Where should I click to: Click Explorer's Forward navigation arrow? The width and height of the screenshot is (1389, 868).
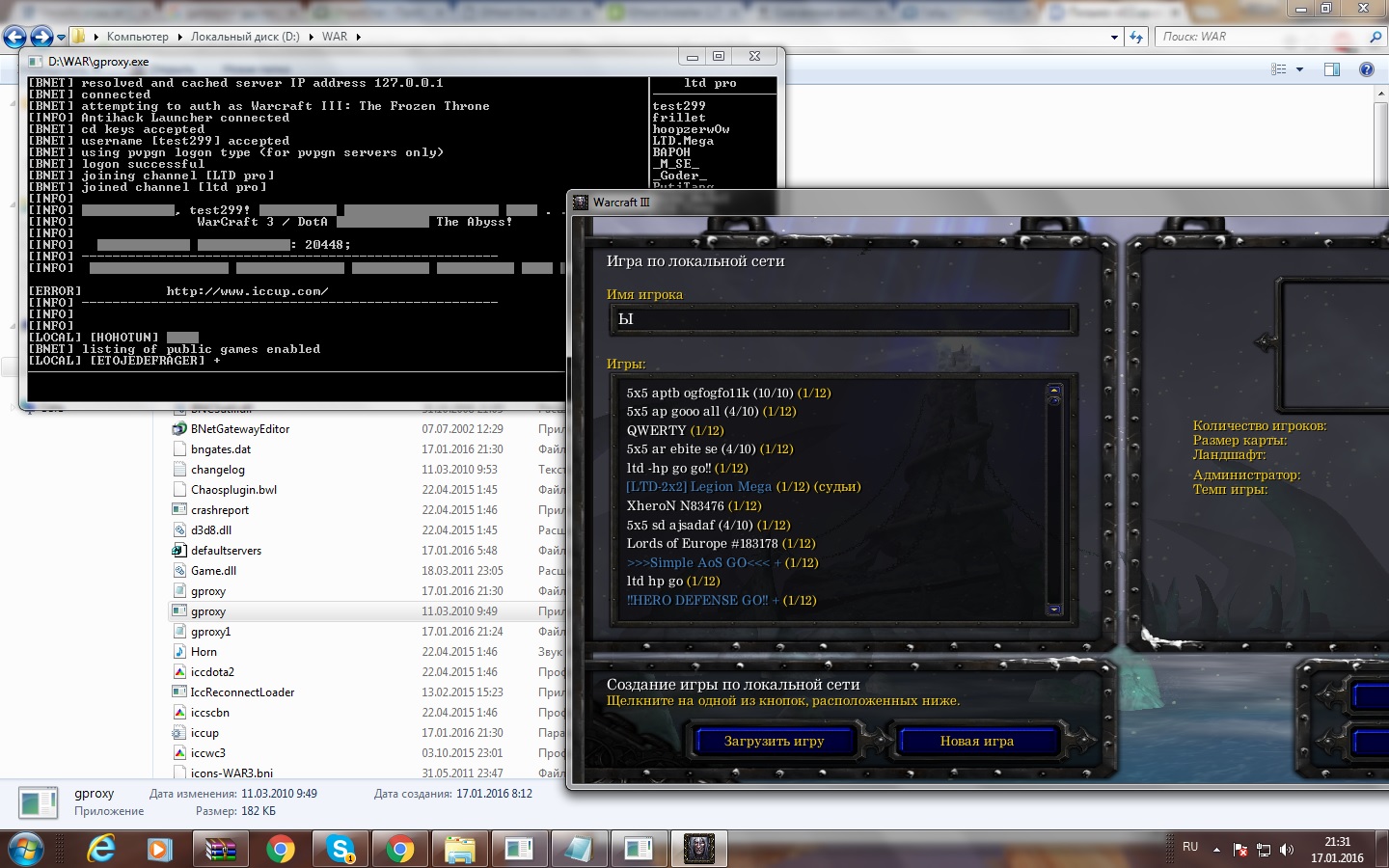(41, 37)
